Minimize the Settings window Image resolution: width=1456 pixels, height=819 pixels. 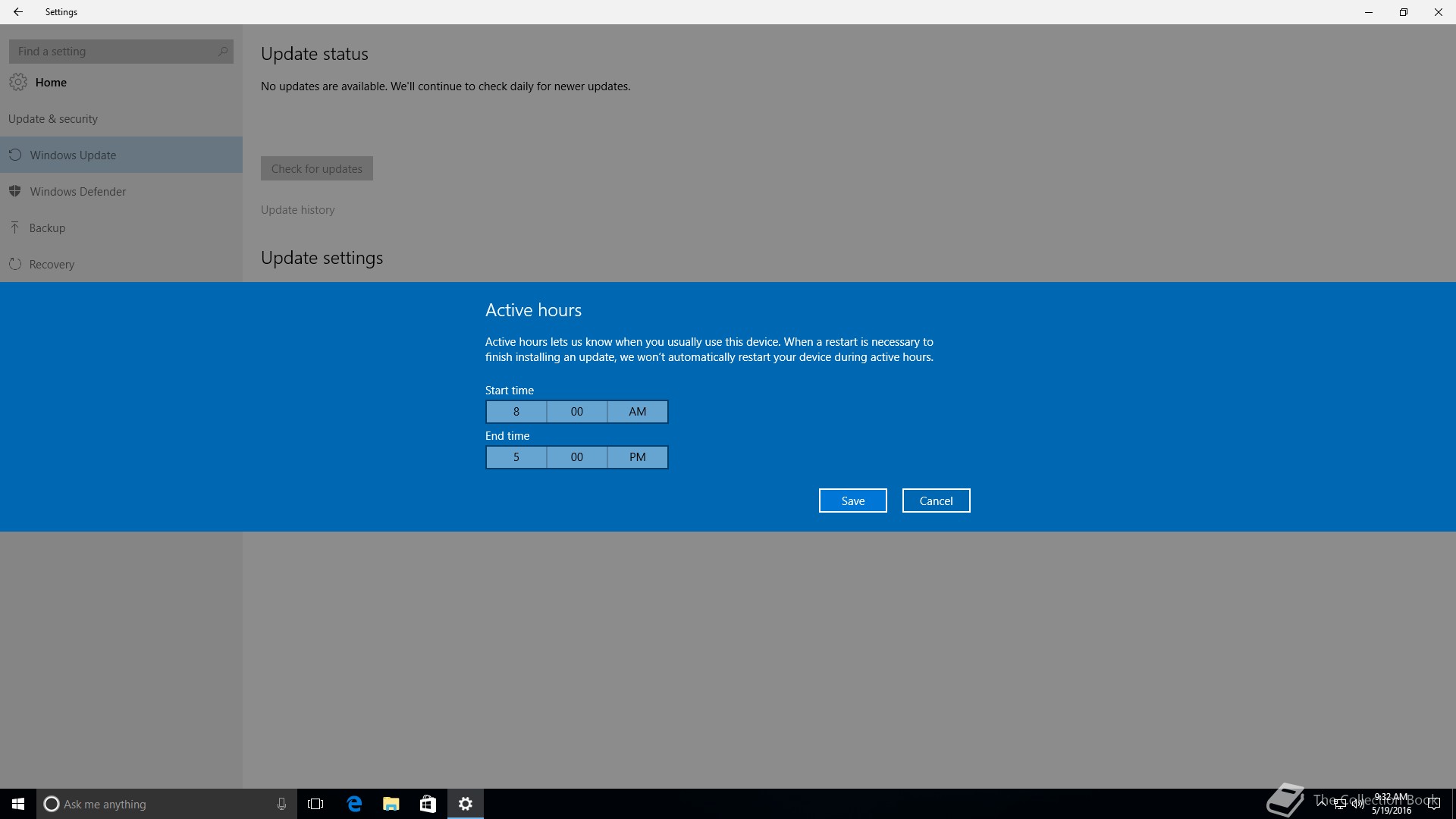[x=1369, y=12]
